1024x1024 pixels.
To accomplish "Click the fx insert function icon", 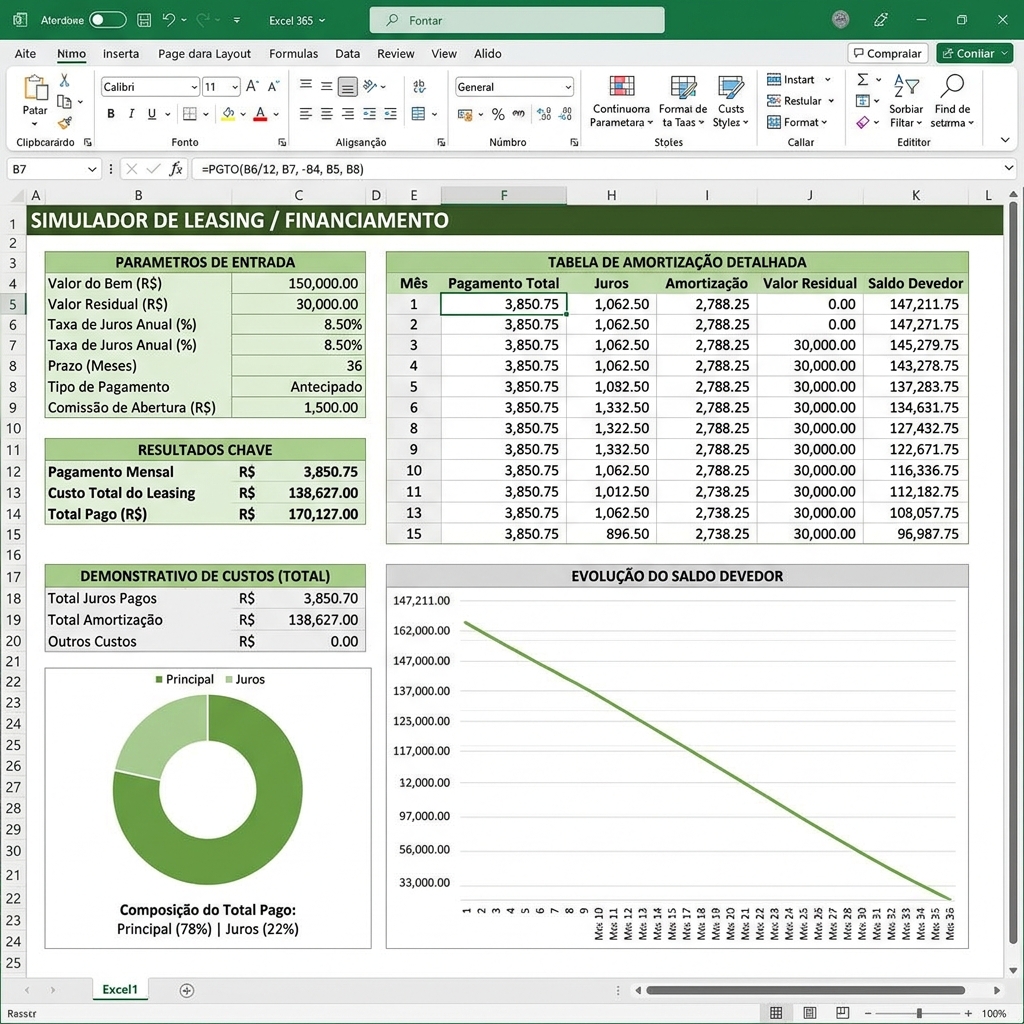I will coord(176,169).
